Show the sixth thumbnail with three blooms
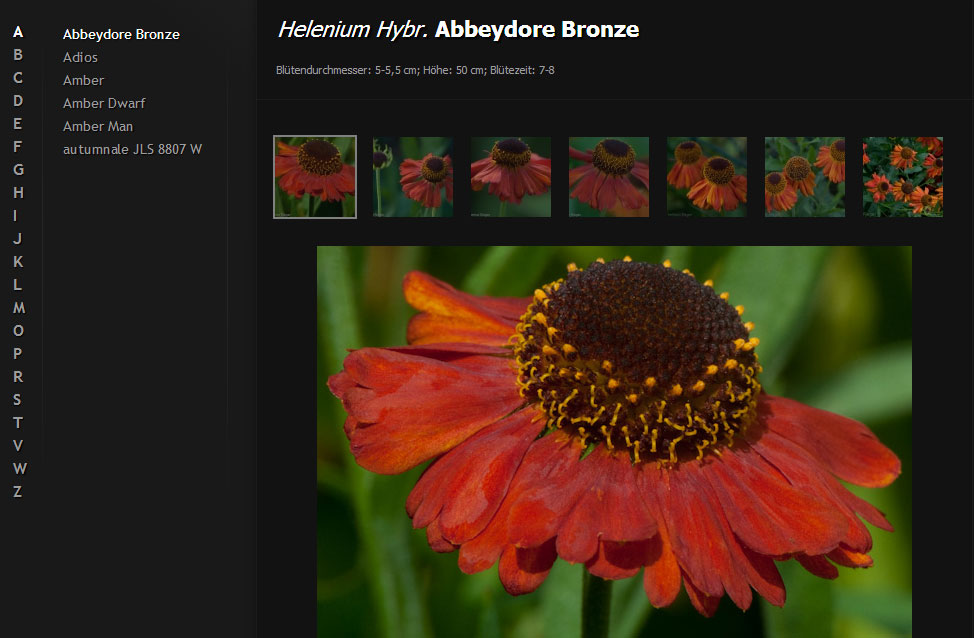974x638 pixels. [x=805, y=177]
